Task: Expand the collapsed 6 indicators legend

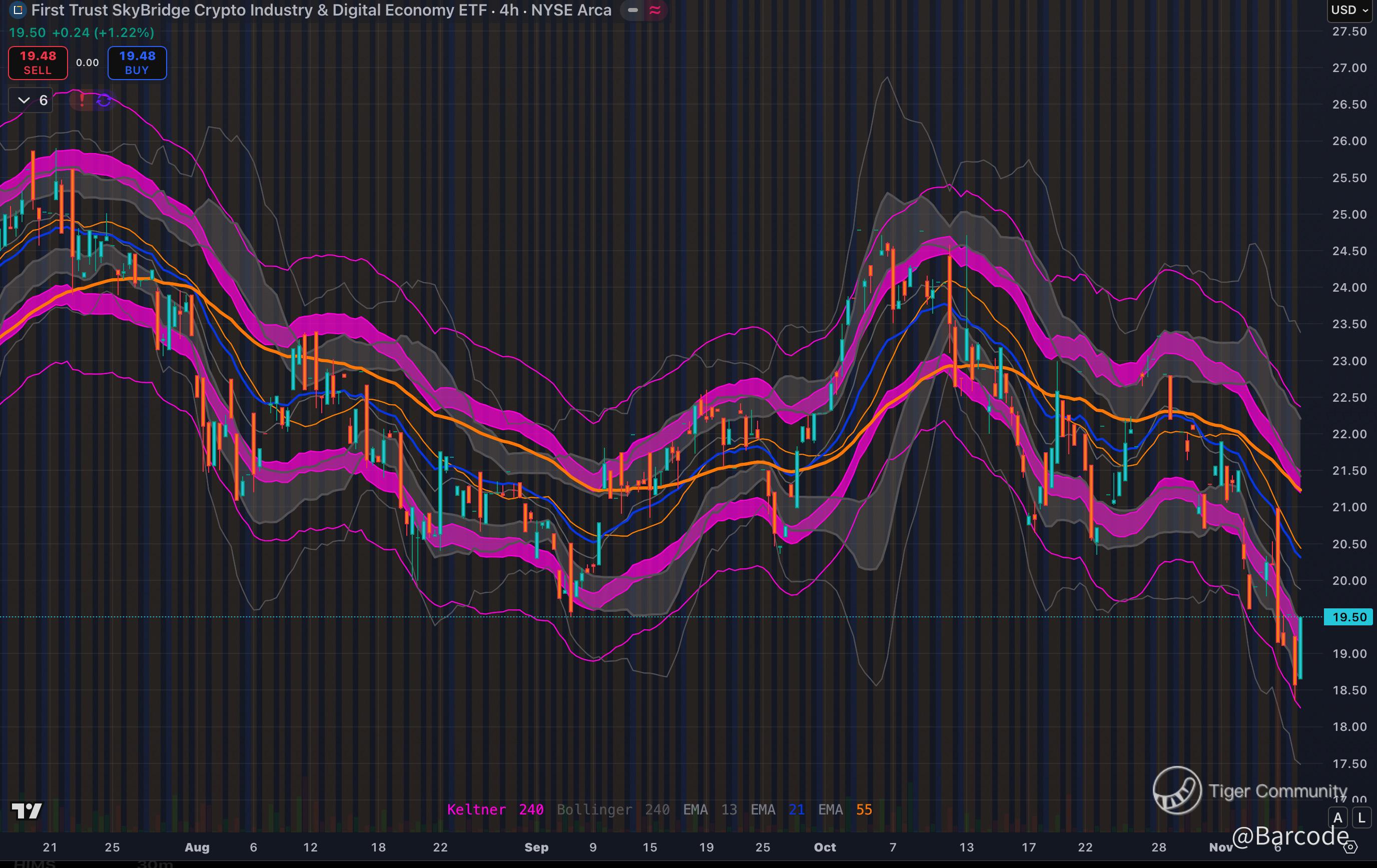Action: (x=32, y=101)
